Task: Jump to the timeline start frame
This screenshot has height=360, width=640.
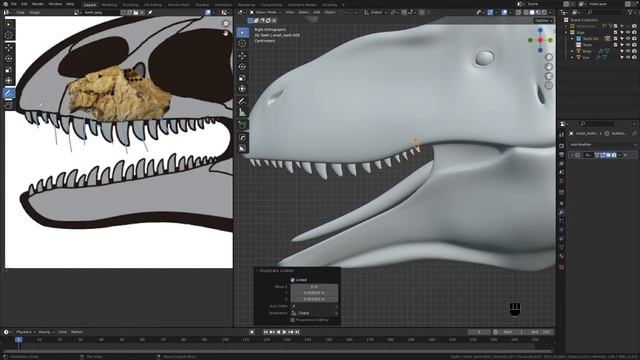Action: [266, 332]
